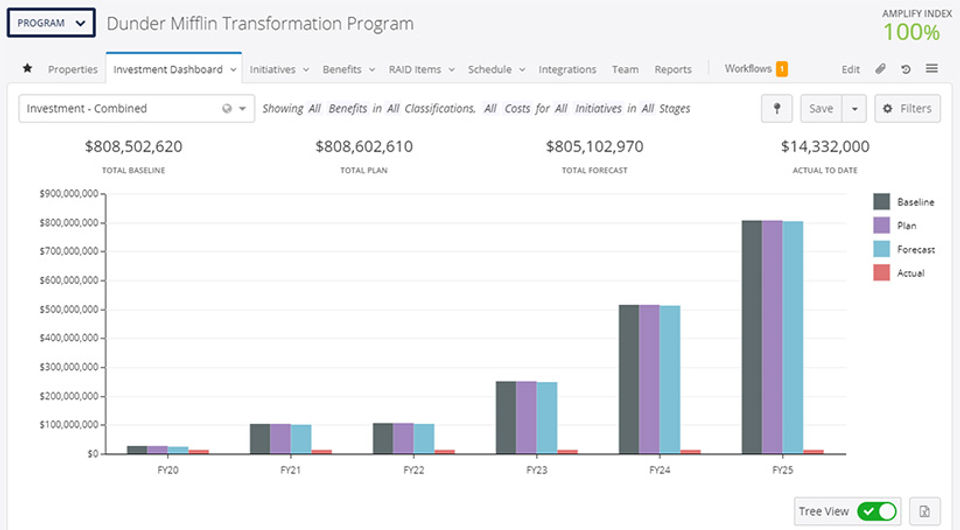The width and height of the screenshot is (960, 530).
Task: Open the Workflows tab
Action: [x=748, y=69]
